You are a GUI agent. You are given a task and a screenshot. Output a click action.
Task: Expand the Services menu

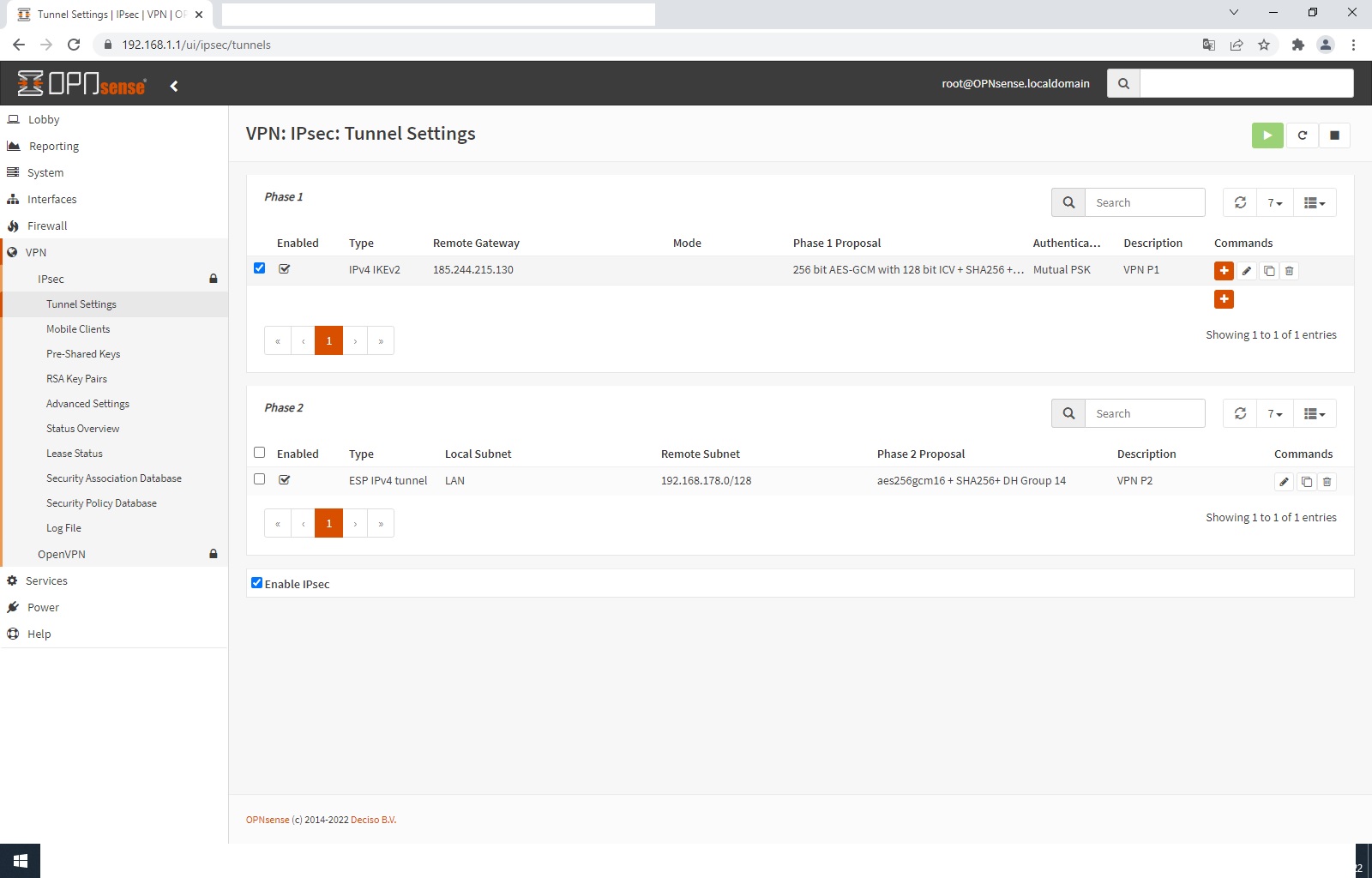(114, 580)
